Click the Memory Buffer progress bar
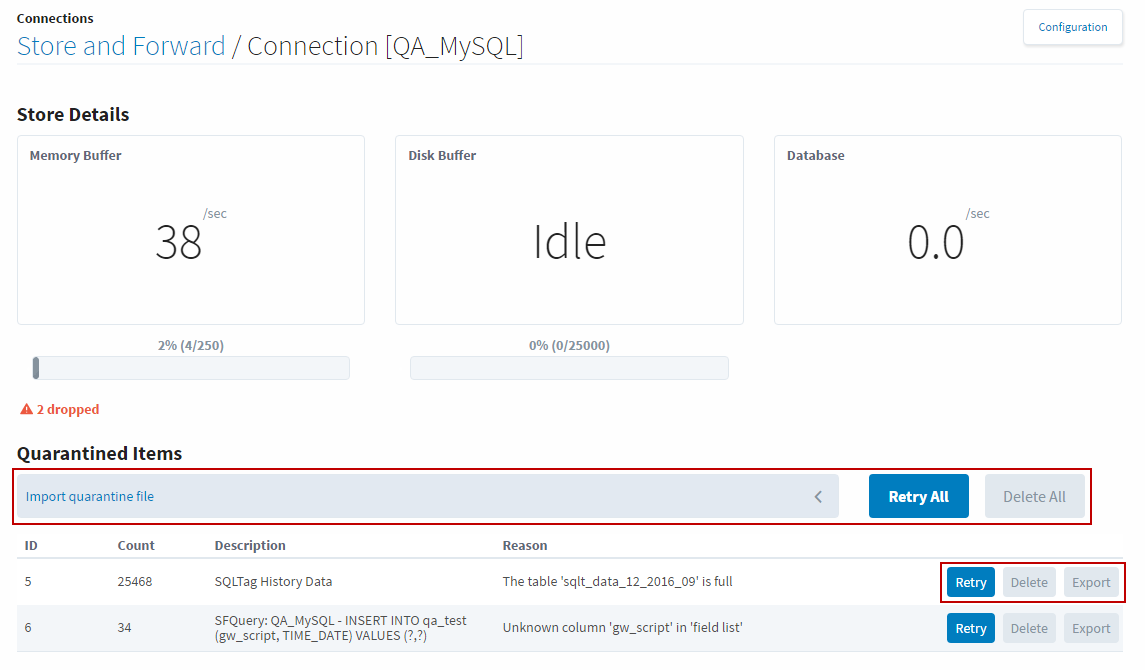 click(x=191, y=368)
